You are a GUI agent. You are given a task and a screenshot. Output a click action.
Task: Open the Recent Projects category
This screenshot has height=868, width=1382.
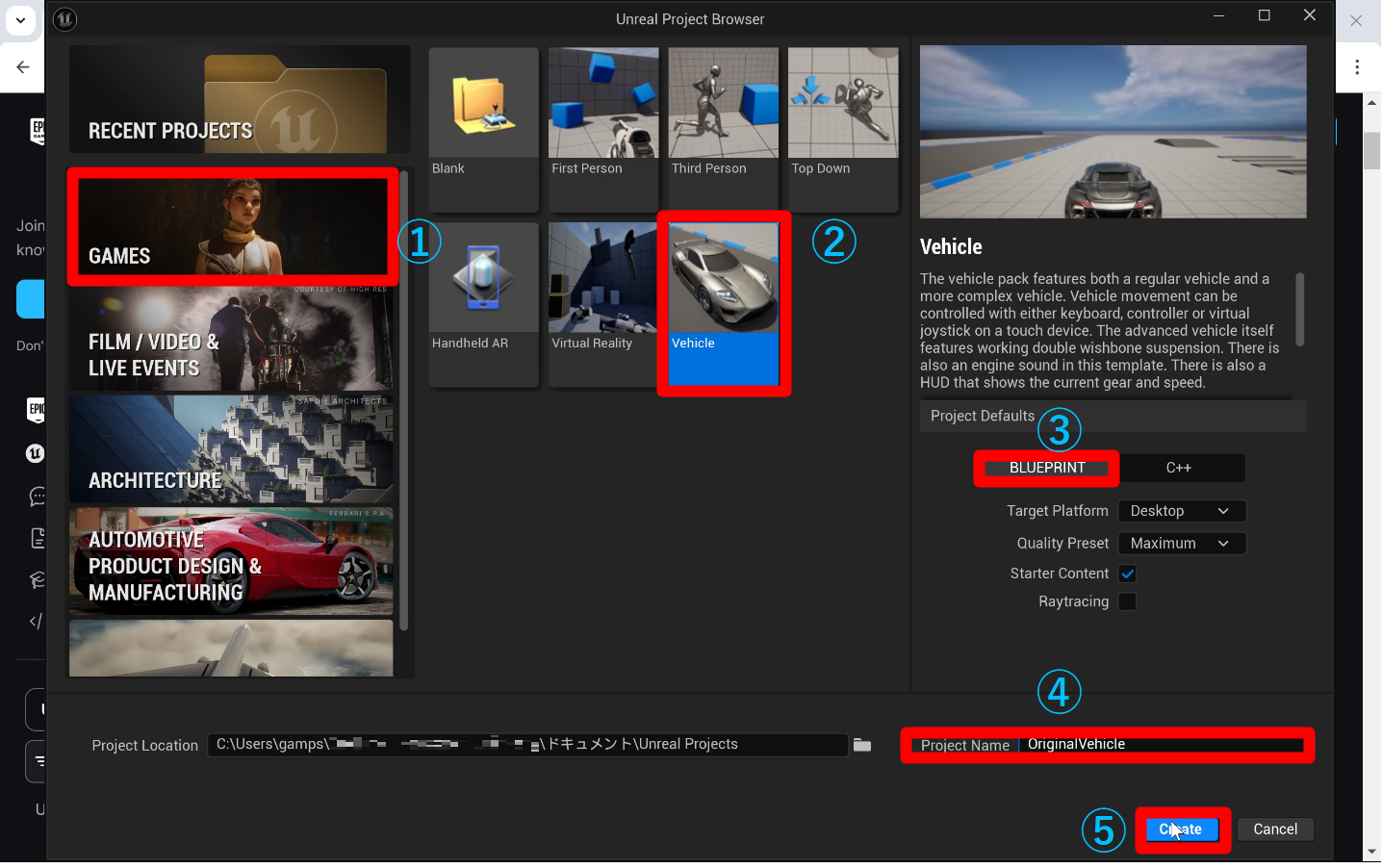point(240,100)
